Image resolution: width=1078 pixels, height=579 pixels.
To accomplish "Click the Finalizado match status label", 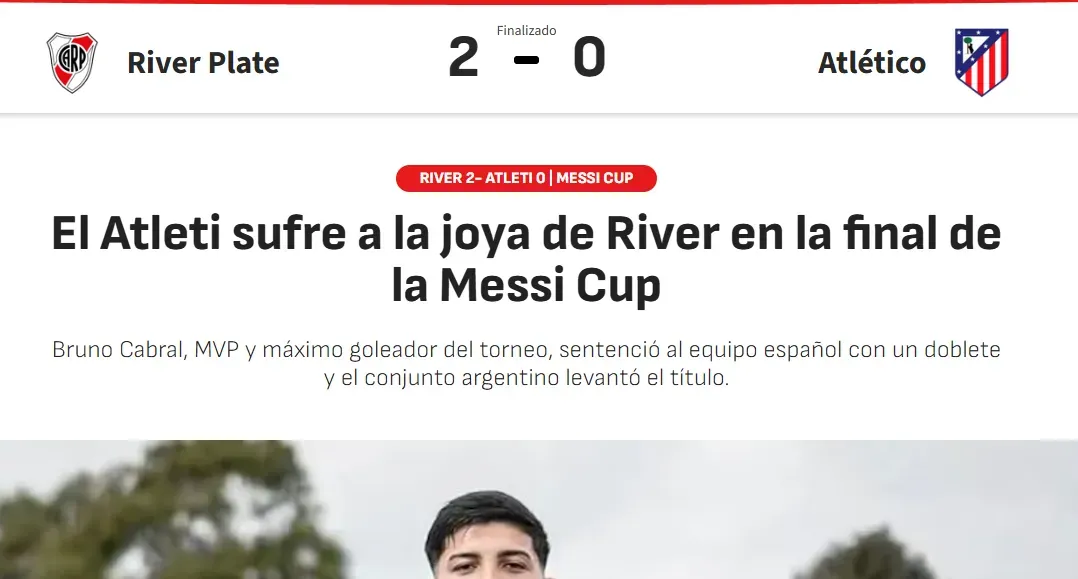I will point(527,30).
